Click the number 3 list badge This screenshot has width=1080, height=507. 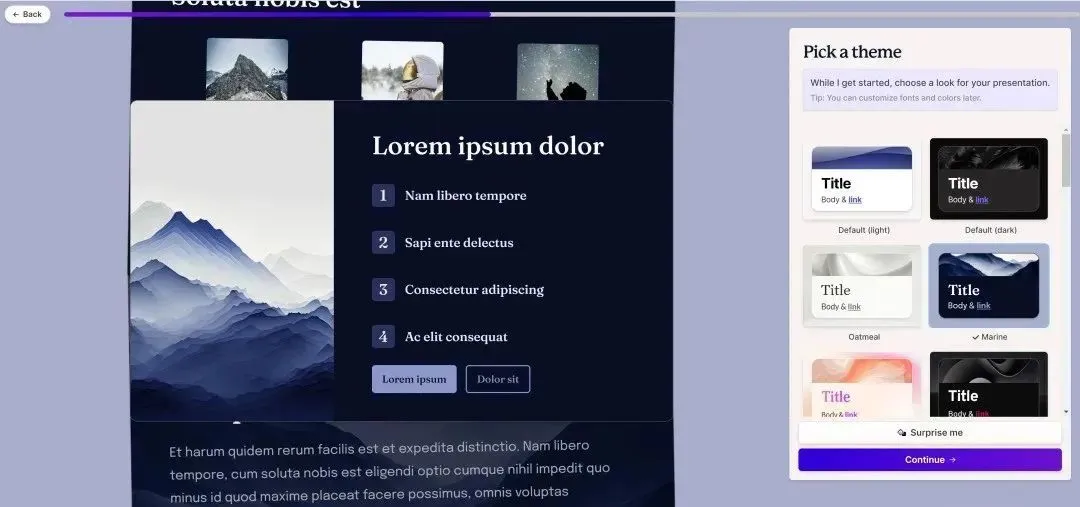point(384,289)
